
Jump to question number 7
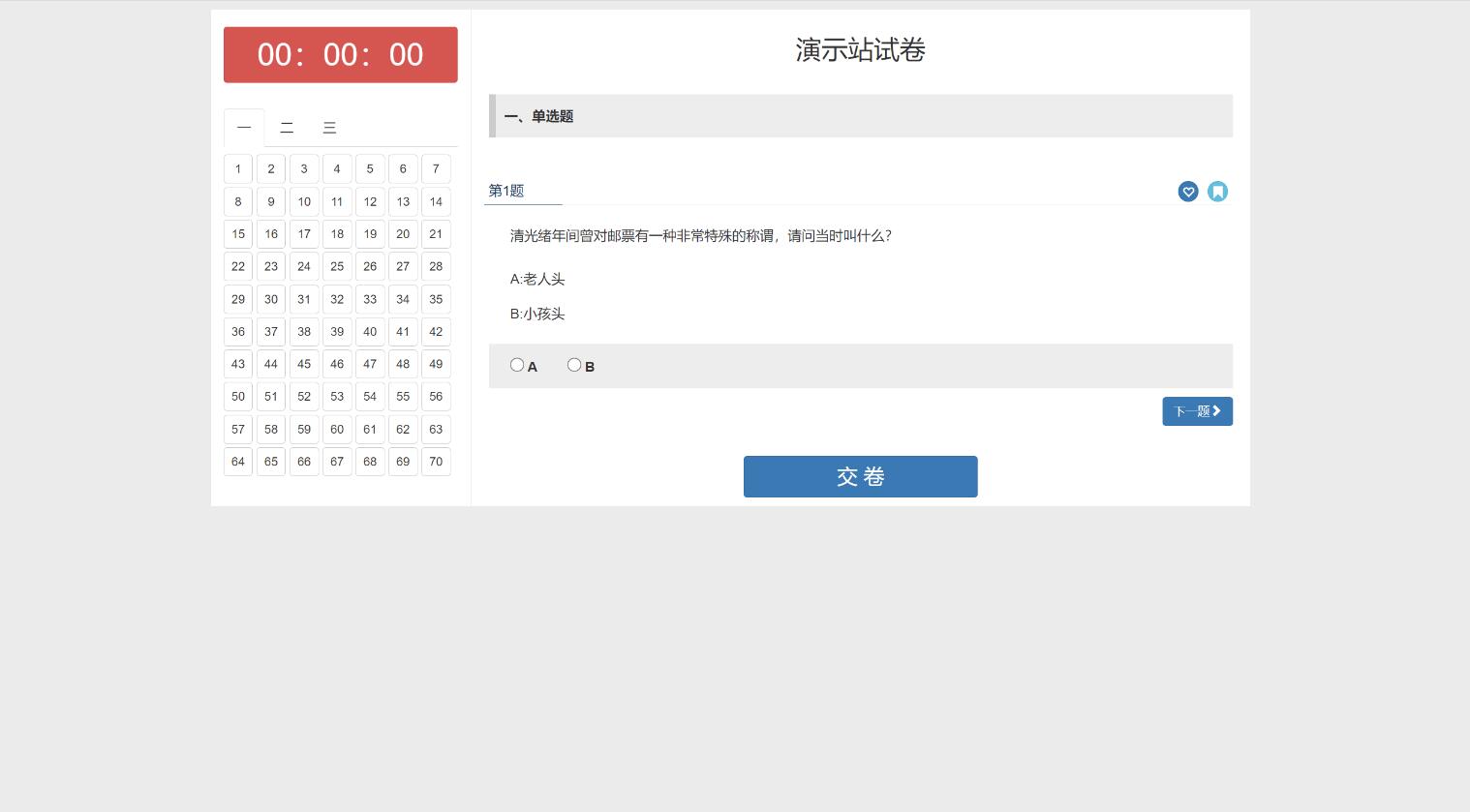(436, 169)
